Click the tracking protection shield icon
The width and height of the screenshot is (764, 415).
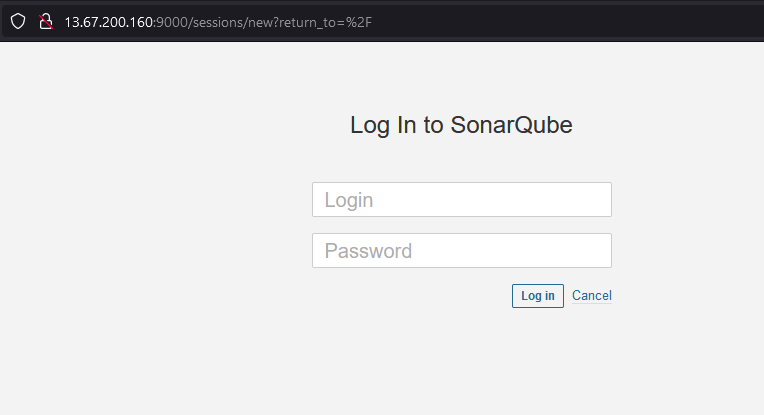pyautogui.click(x=18, y=21)
